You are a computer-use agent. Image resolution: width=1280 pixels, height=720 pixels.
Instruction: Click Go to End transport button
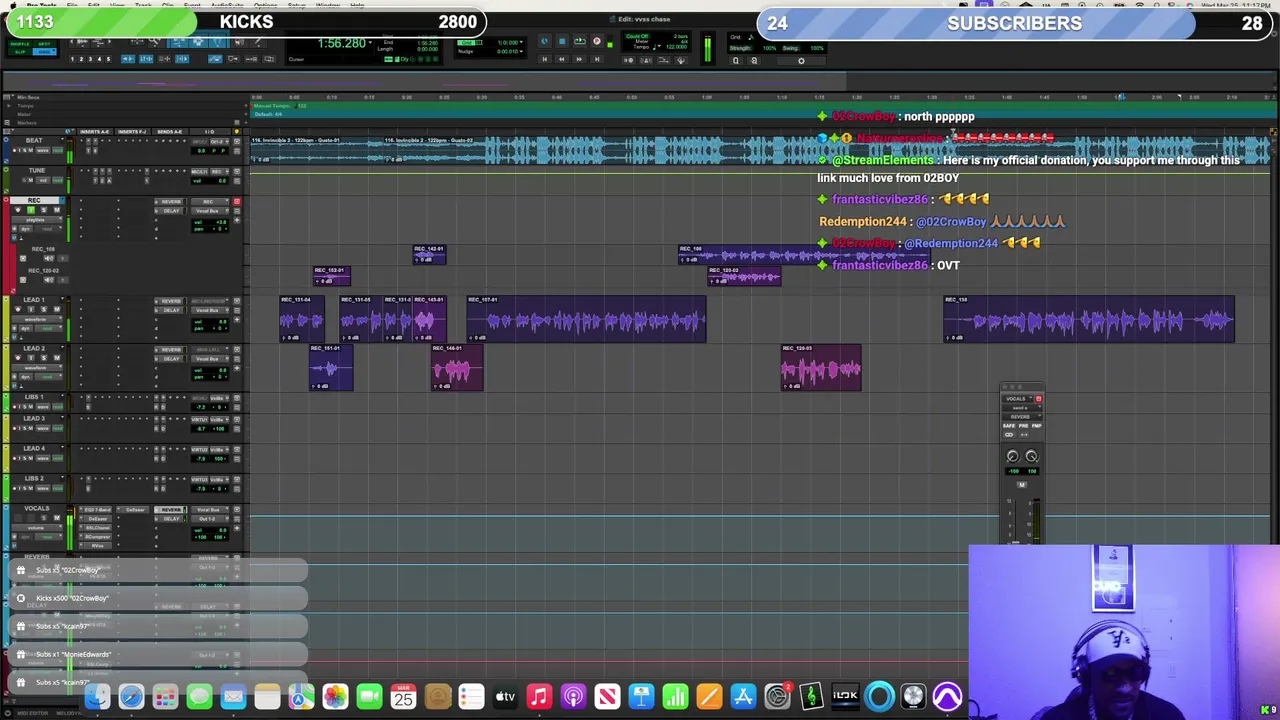coord(597,59)
